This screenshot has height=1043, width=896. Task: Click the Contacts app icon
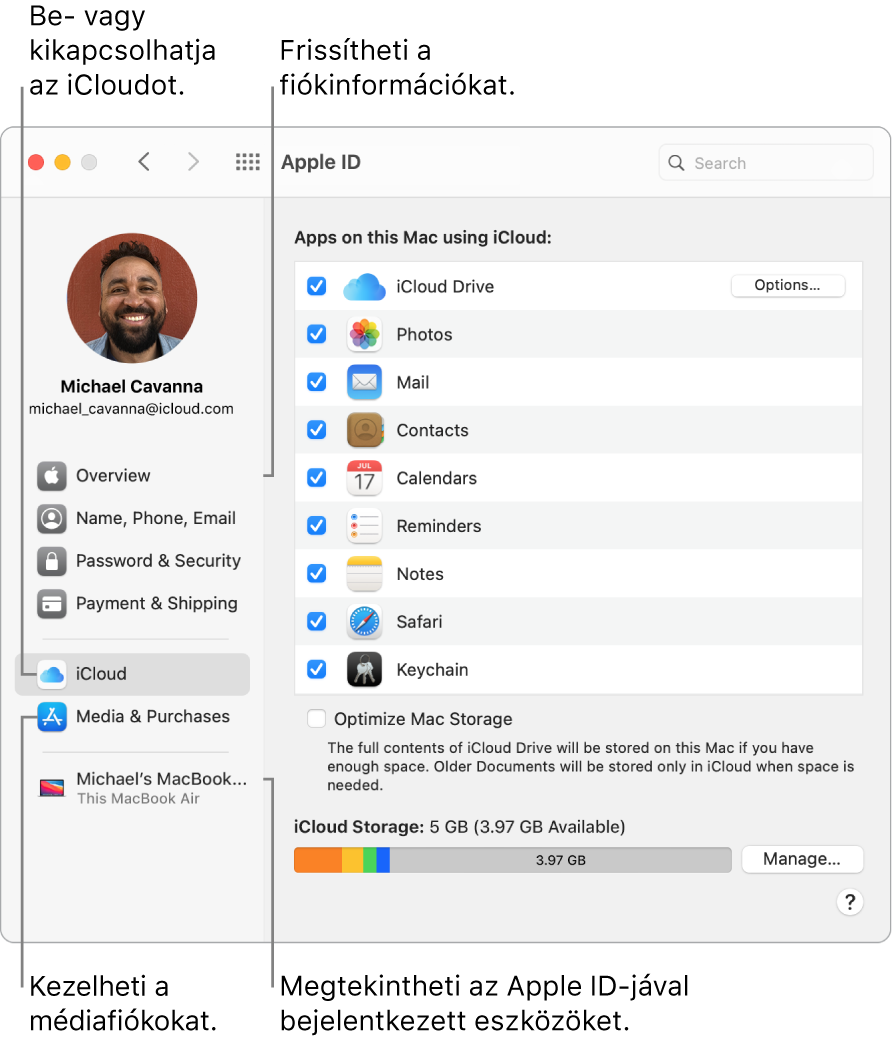pos(365,430)
